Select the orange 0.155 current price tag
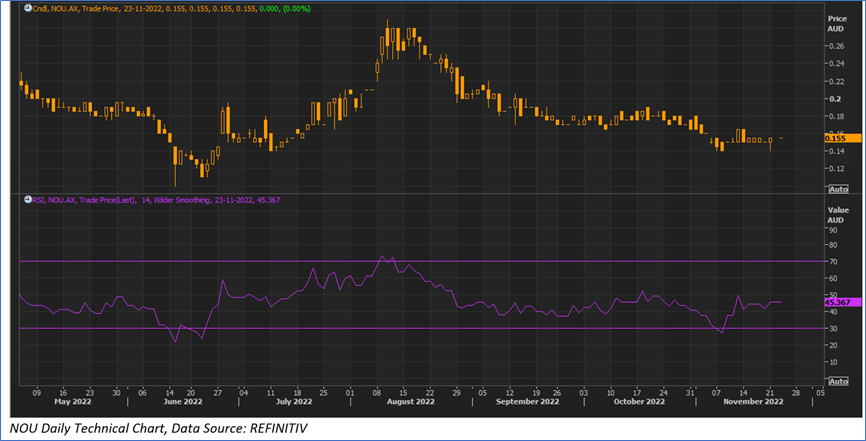 pos(842,138)
